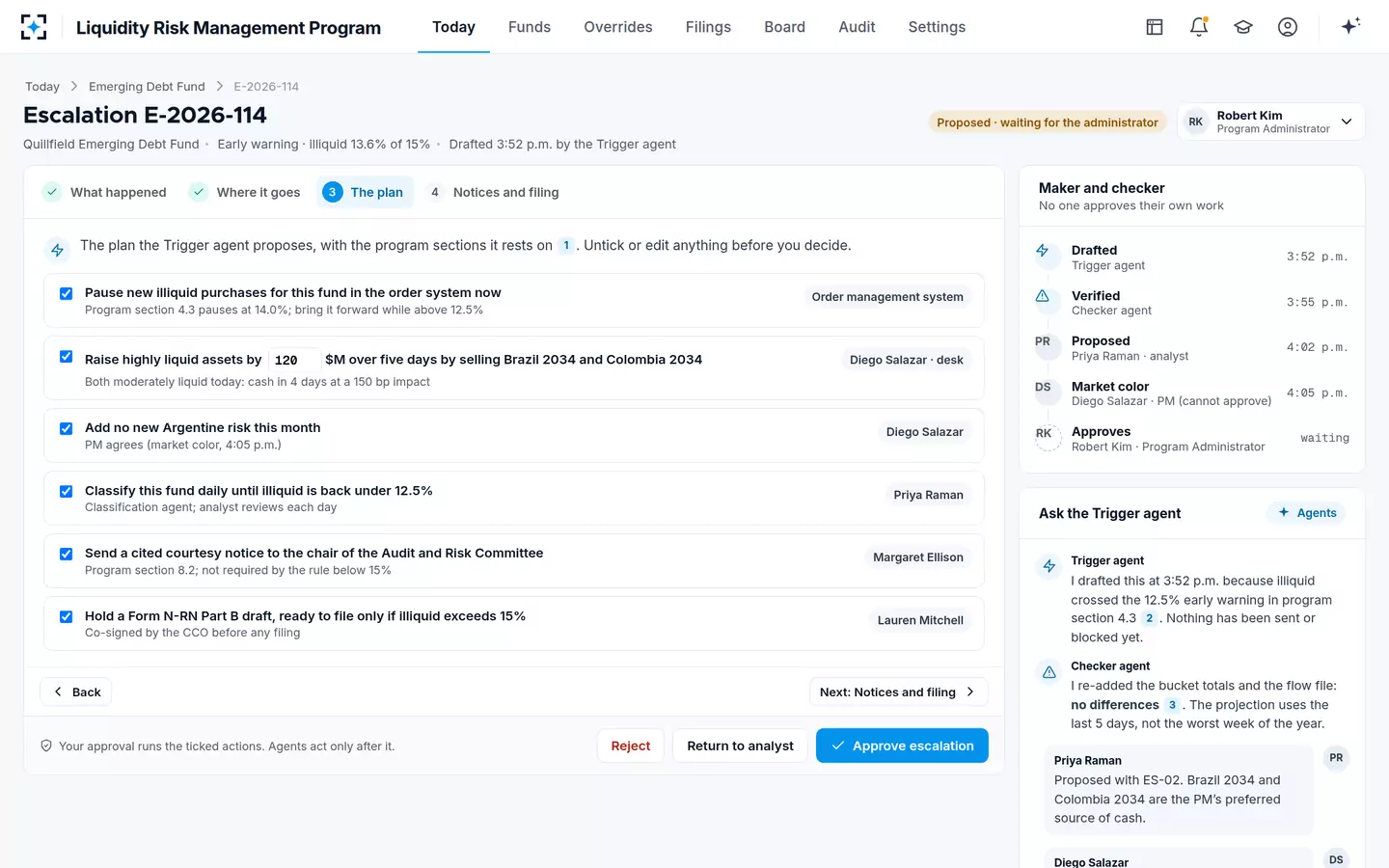Untick Pause new illiquid purchases action
1389x868 pixels.
point(67,293)
